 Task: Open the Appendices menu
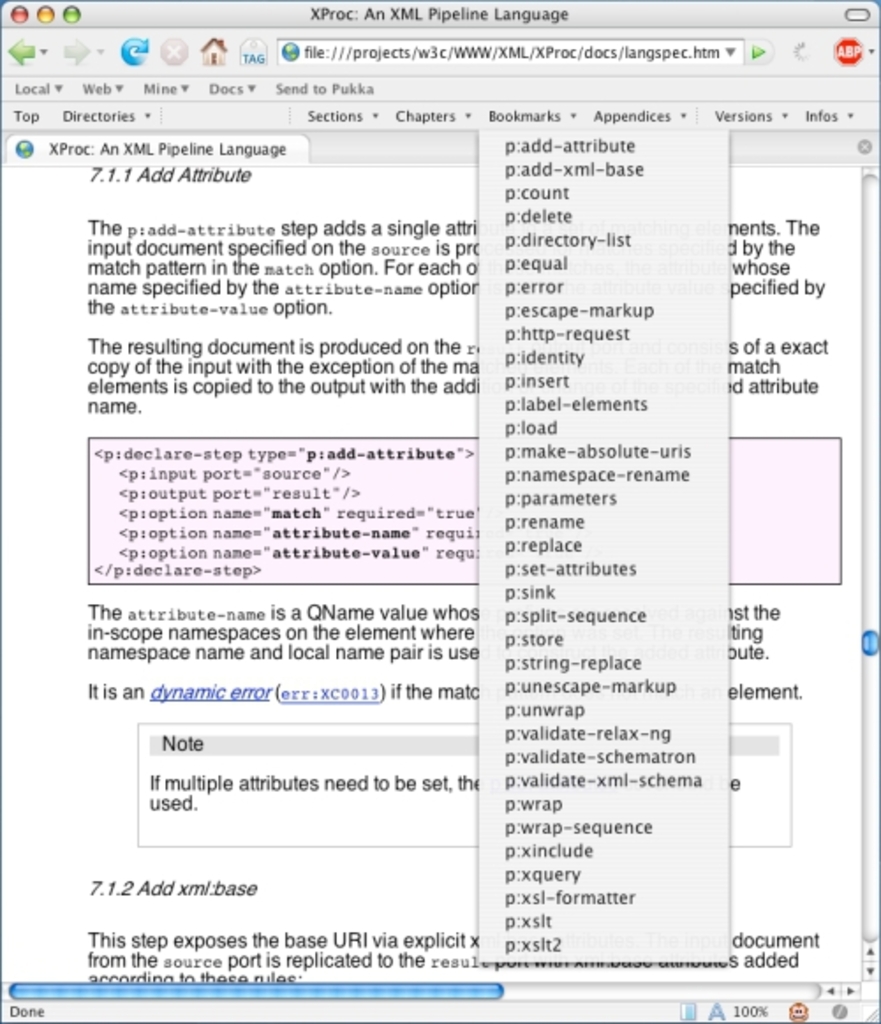pos(639,116)
